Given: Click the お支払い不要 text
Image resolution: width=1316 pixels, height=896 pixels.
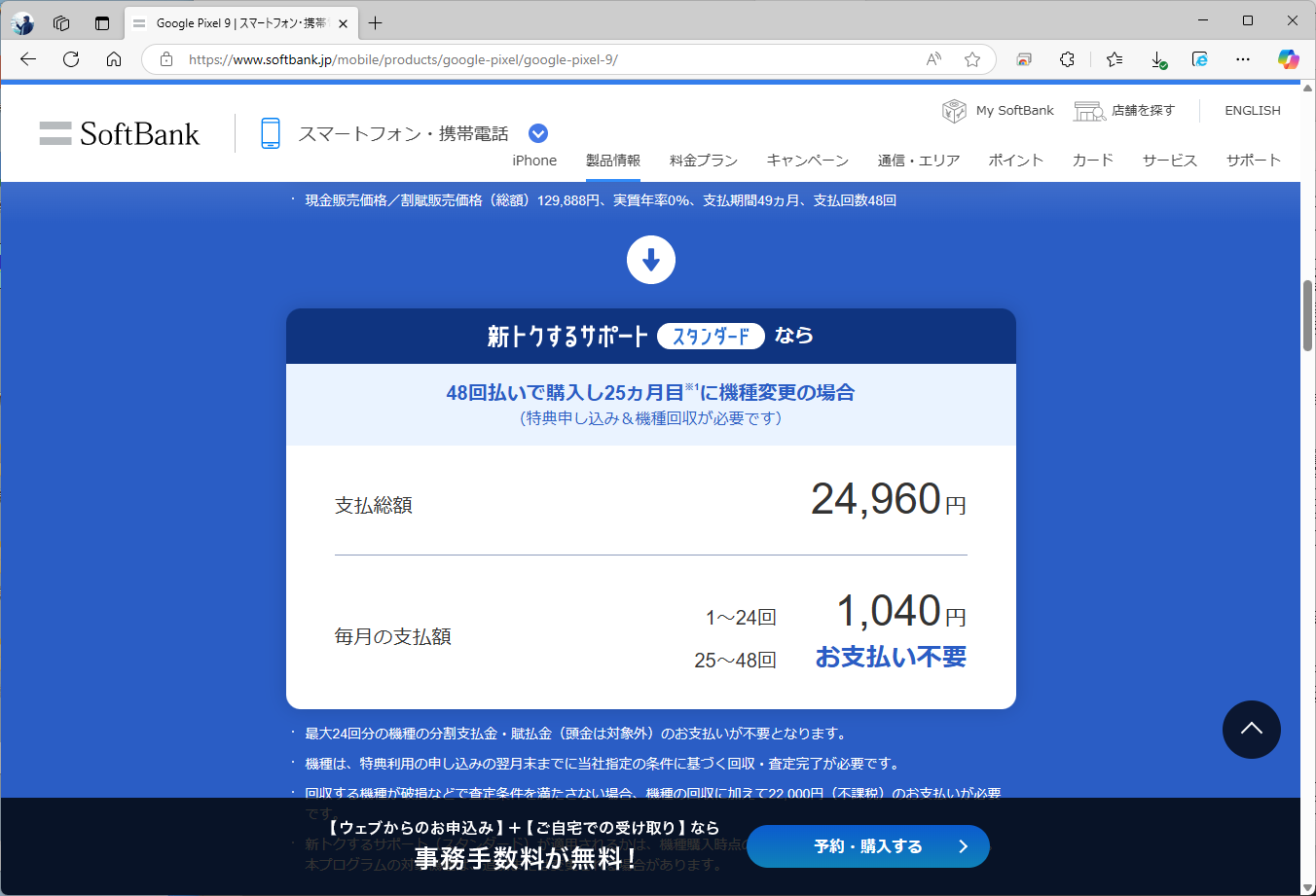Looking at the screenshot, I should click(x=891, y=658).
